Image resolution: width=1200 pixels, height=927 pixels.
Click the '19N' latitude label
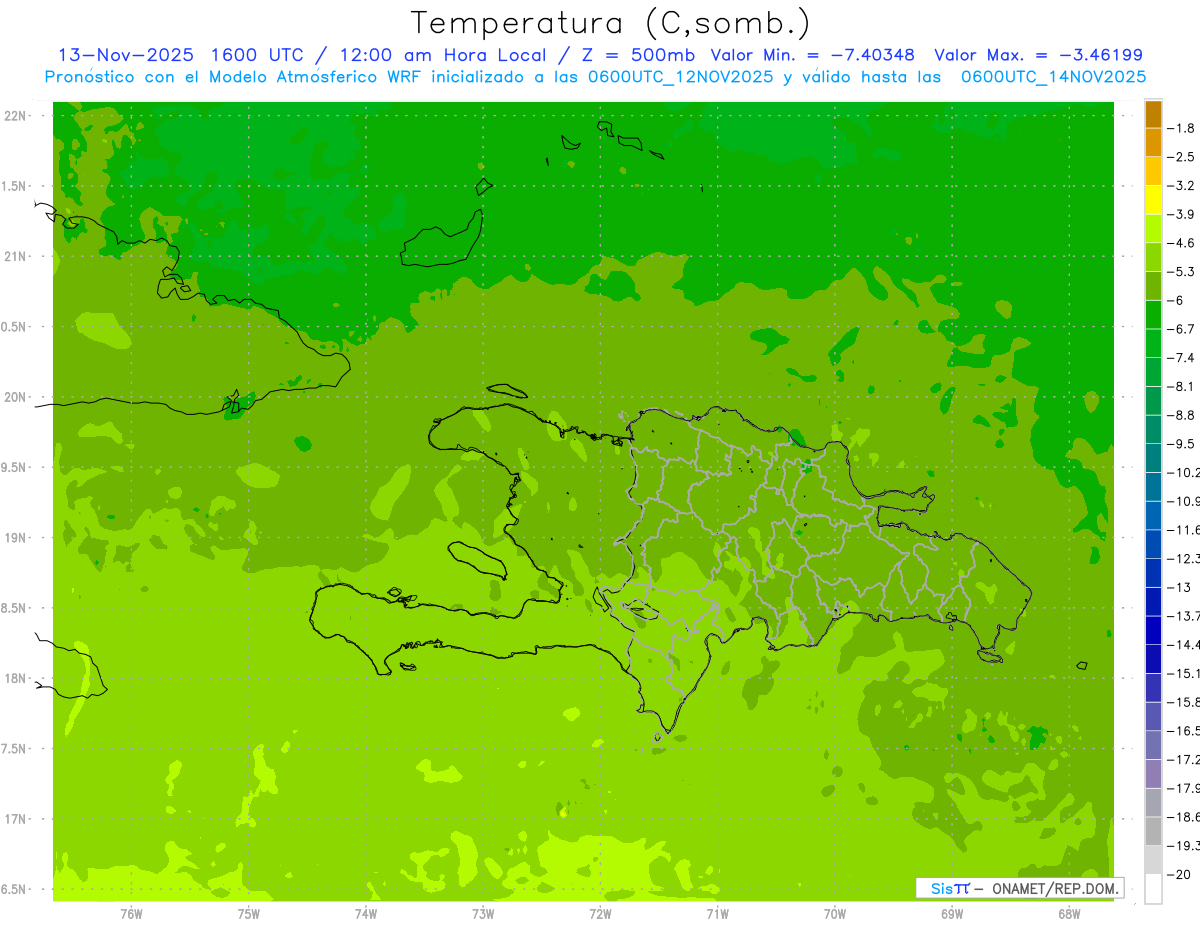[16, 538]
